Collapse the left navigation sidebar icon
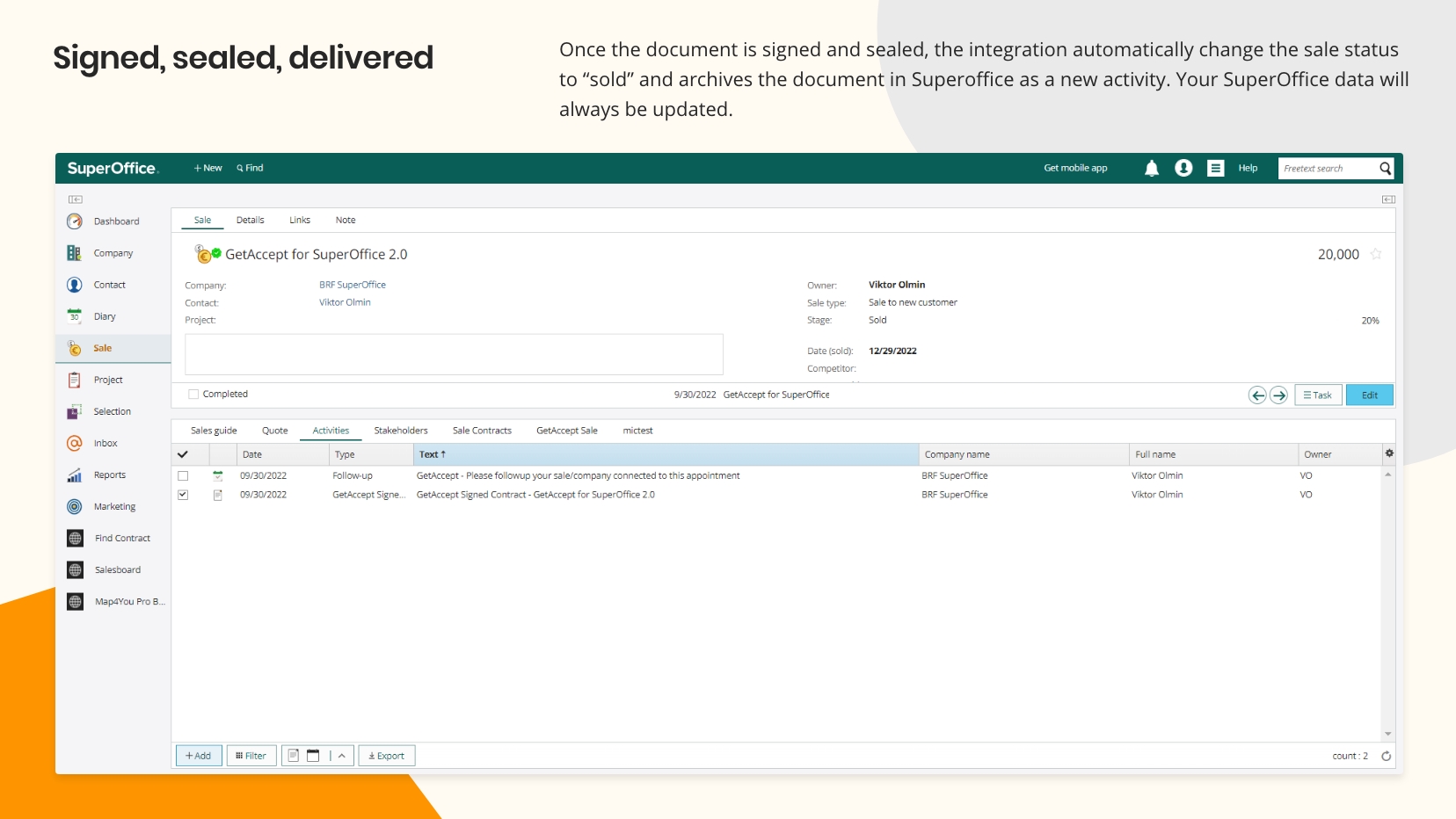Viewport: 1456px width, 819px height. click(76, 199)
